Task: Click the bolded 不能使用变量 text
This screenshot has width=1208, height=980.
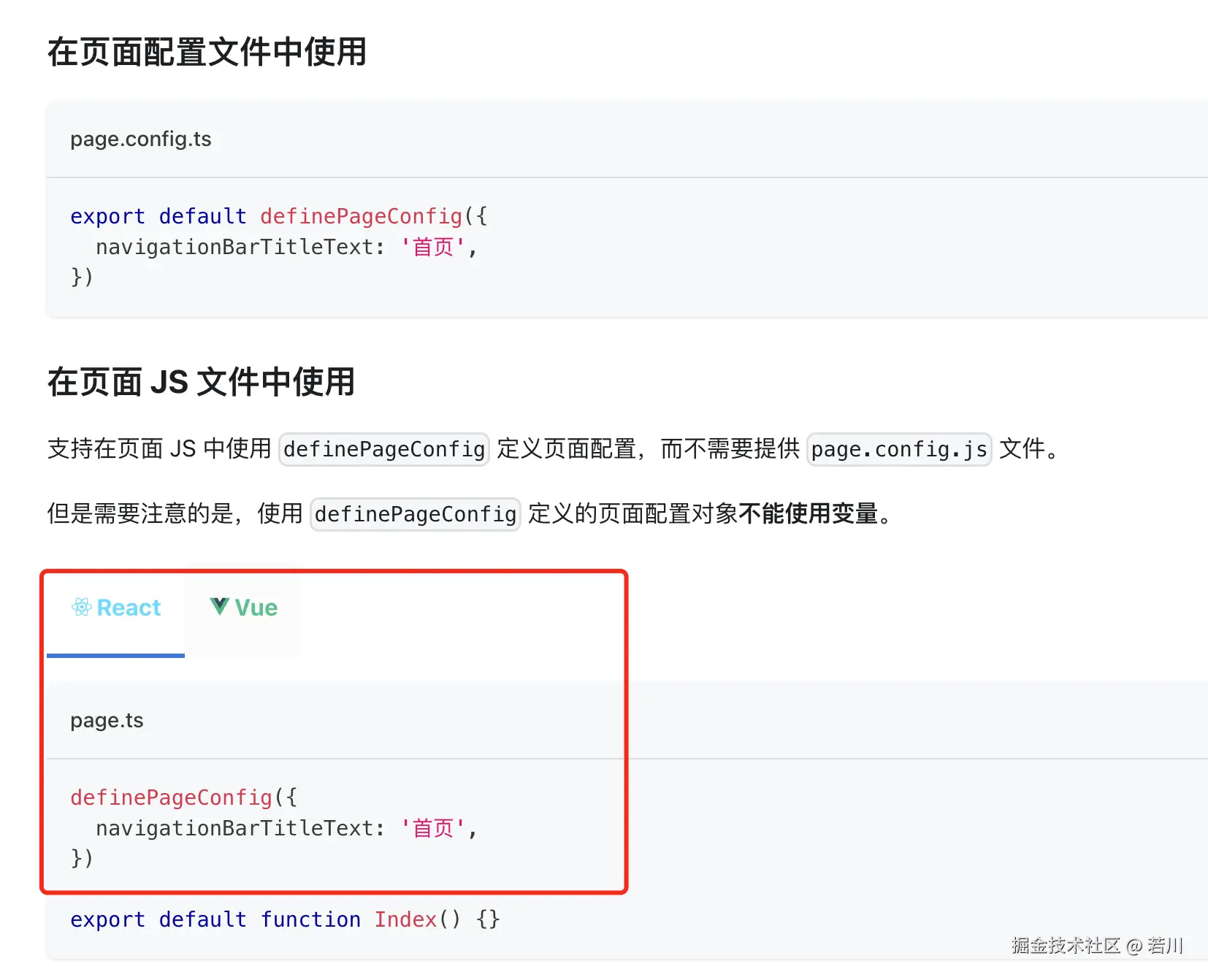Action: pyautogui.click(x=811, y=514)
